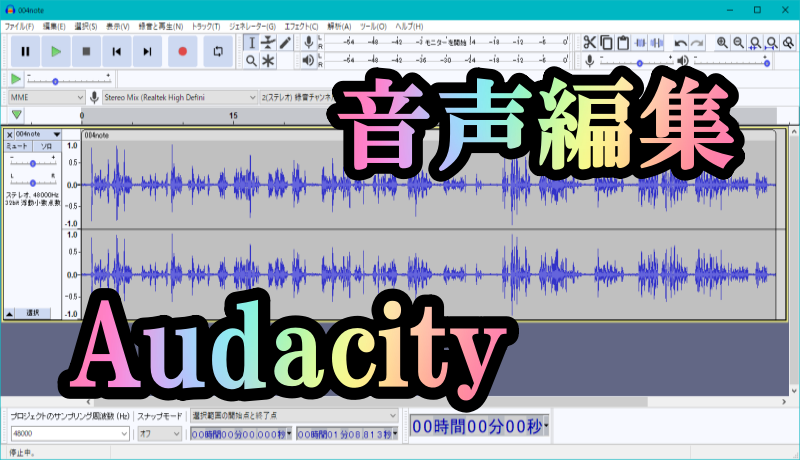The height and width of the screenshot is (460, 800).
Task: Click the recording meter microphone icon
Action: (308, 42)
